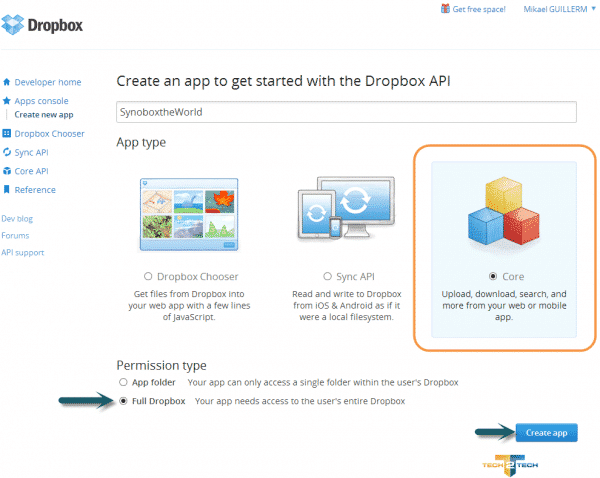Open Create new app in sidebar

pyautogui.click(x=42, y=115)
